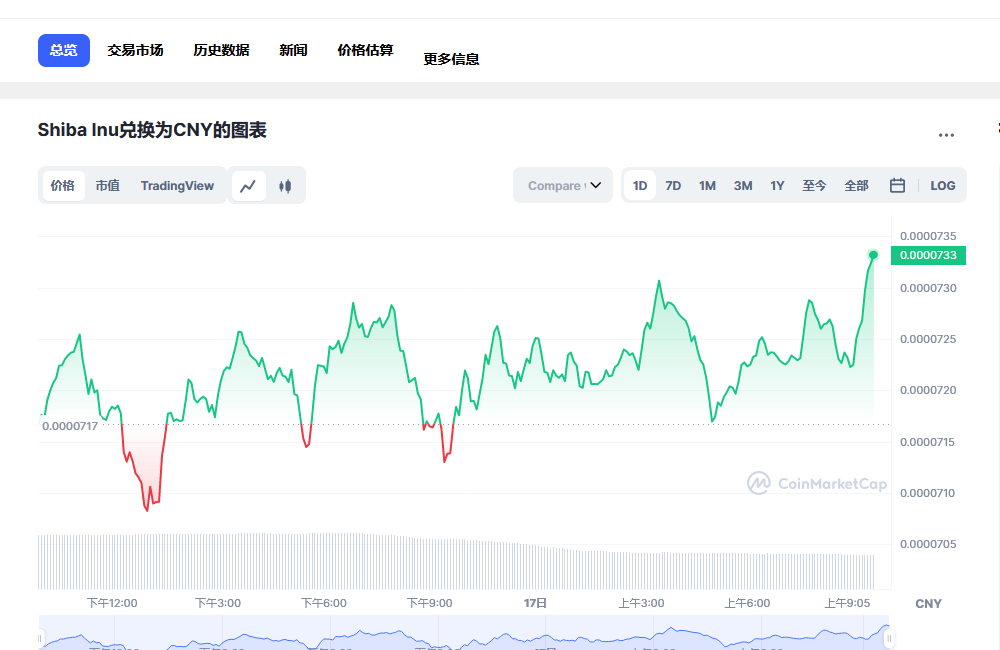
Task: Open the calendar date-range icon
Action: (897, 185)
